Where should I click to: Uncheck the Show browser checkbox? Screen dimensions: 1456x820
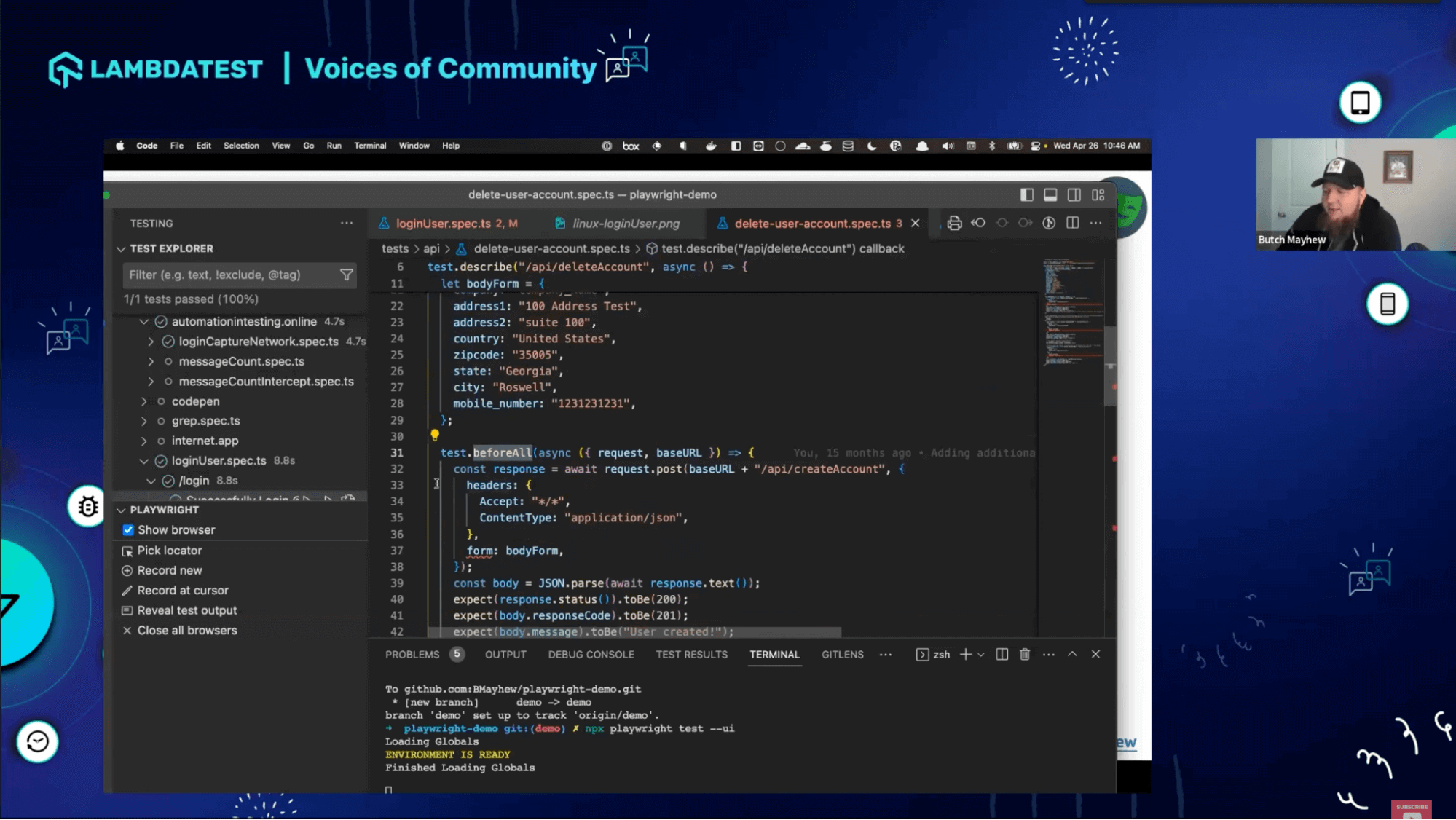click(128, 530)
